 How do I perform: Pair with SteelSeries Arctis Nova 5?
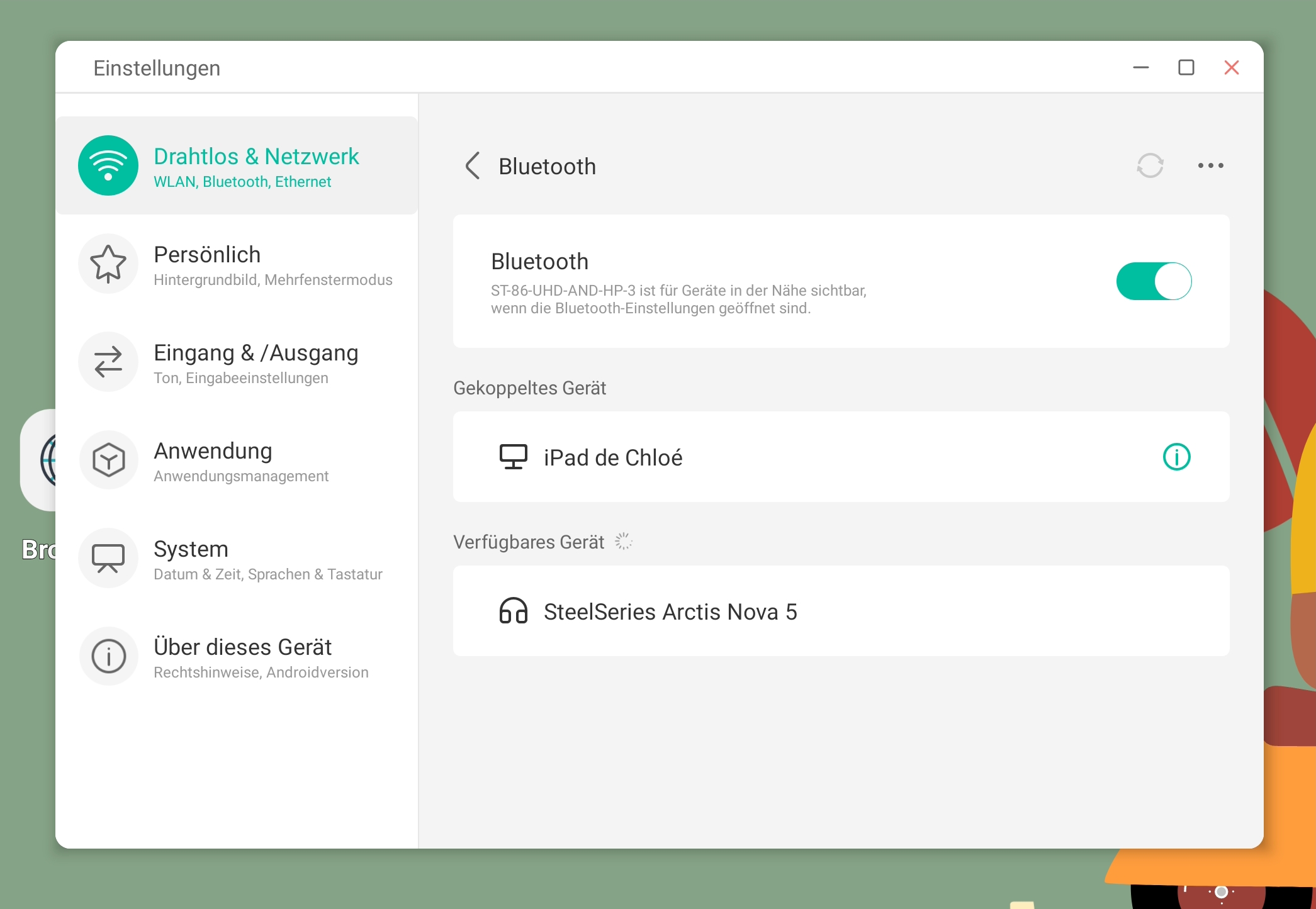click(x=841, y=611)
